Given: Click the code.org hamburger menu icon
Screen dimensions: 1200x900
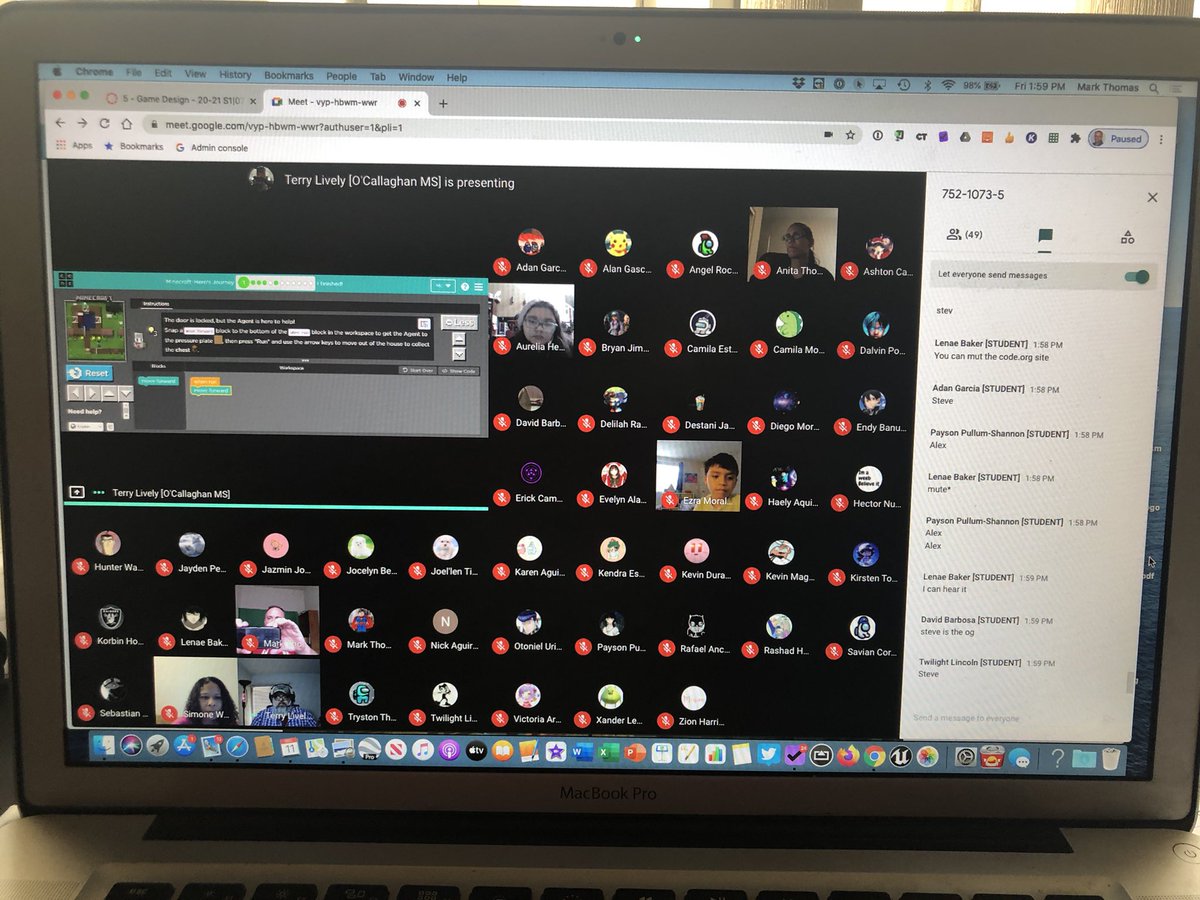Looking at the screenshot, I should (x=478, y=287).
